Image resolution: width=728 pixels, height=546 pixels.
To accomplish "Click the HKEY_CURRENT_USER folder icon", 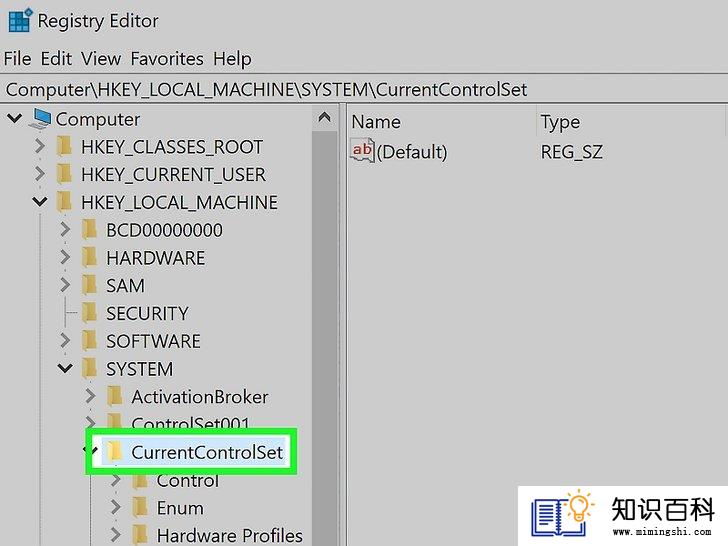I will tap(65, 175).
